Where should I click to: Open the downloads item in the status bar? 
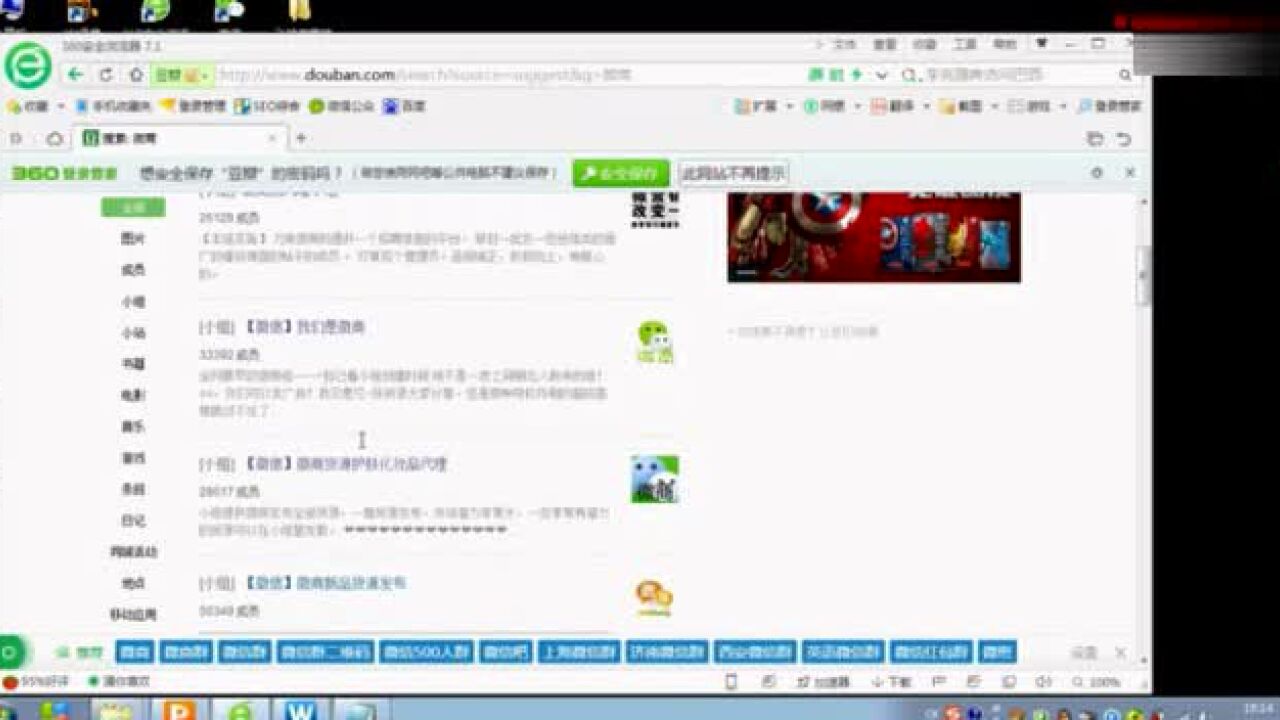point(890,682)
